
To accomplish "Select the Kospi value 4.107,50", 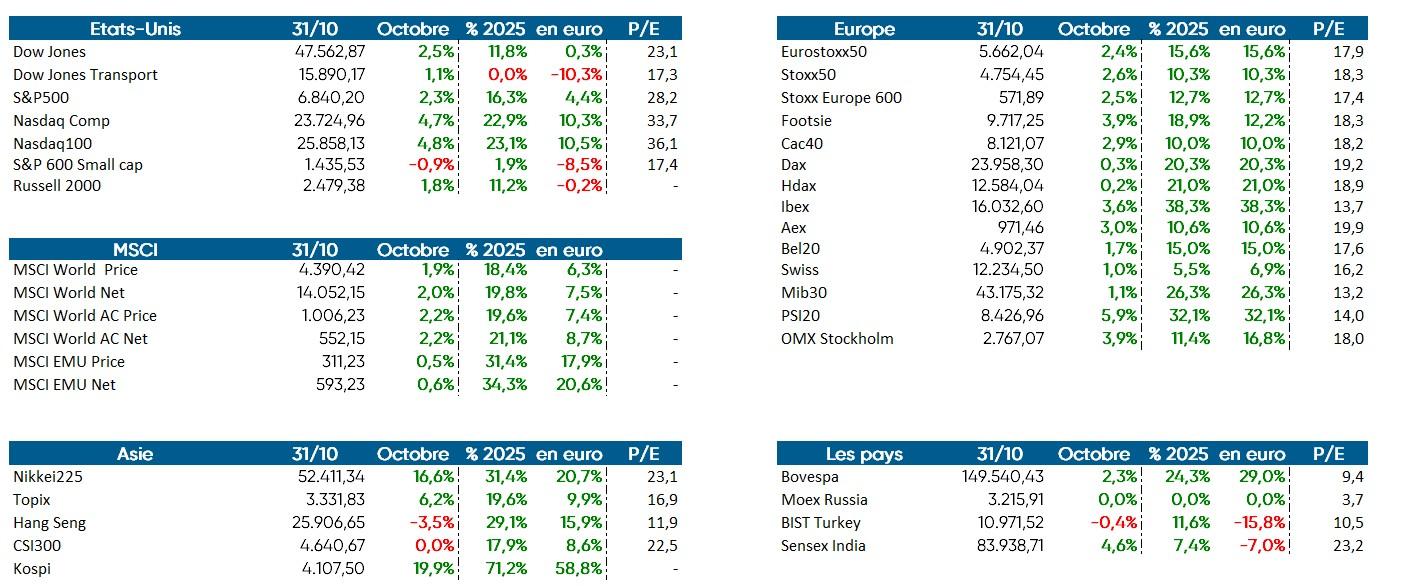I will (x=333, y=569).
